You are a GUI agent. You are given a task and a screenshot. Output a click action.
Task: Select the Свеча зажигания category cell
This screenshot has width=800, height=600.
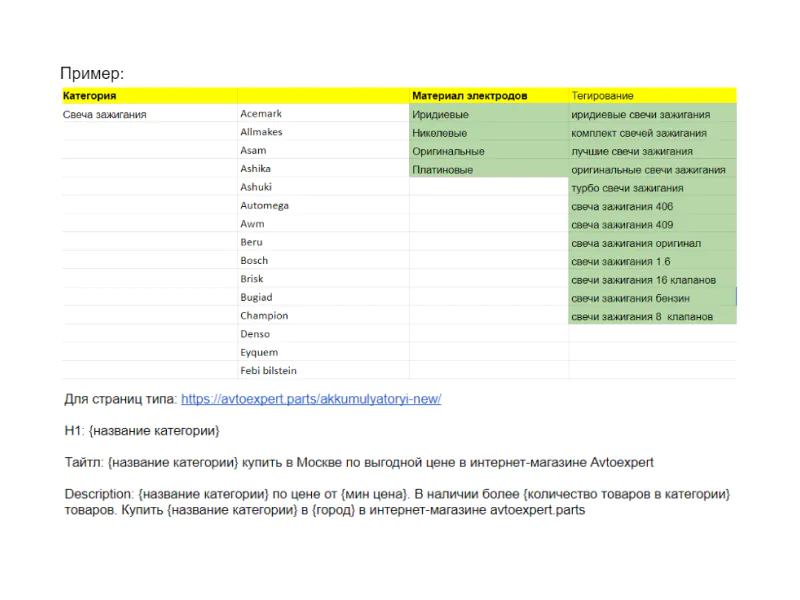(149, 114)
